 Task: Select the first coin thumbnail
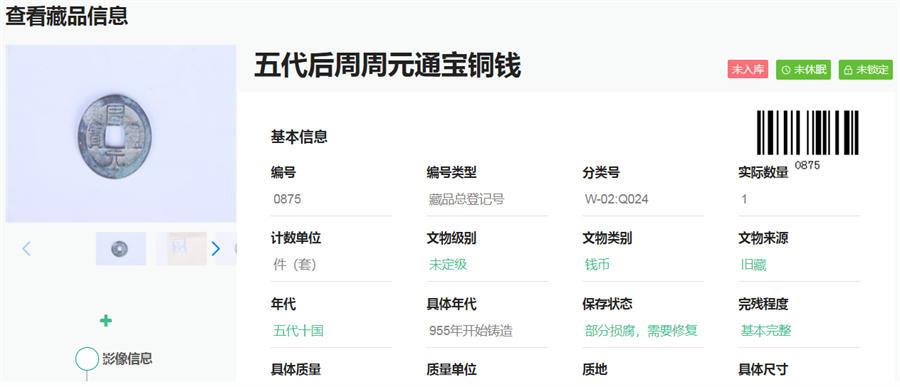coord(121,249)
